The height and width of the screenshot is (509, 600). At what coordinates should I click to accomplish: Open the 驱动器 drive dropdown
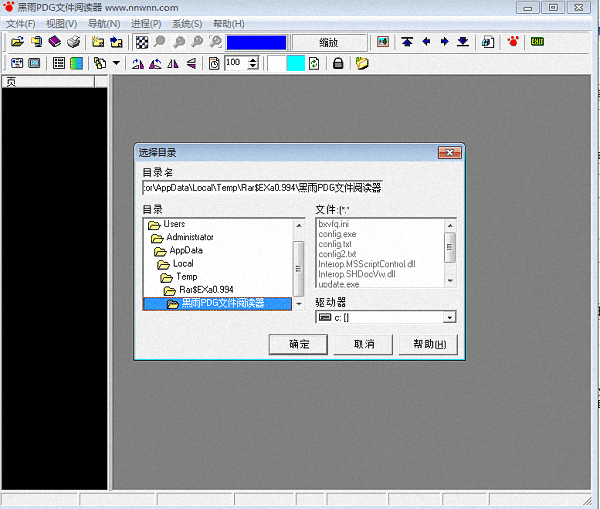click(449, 317)
